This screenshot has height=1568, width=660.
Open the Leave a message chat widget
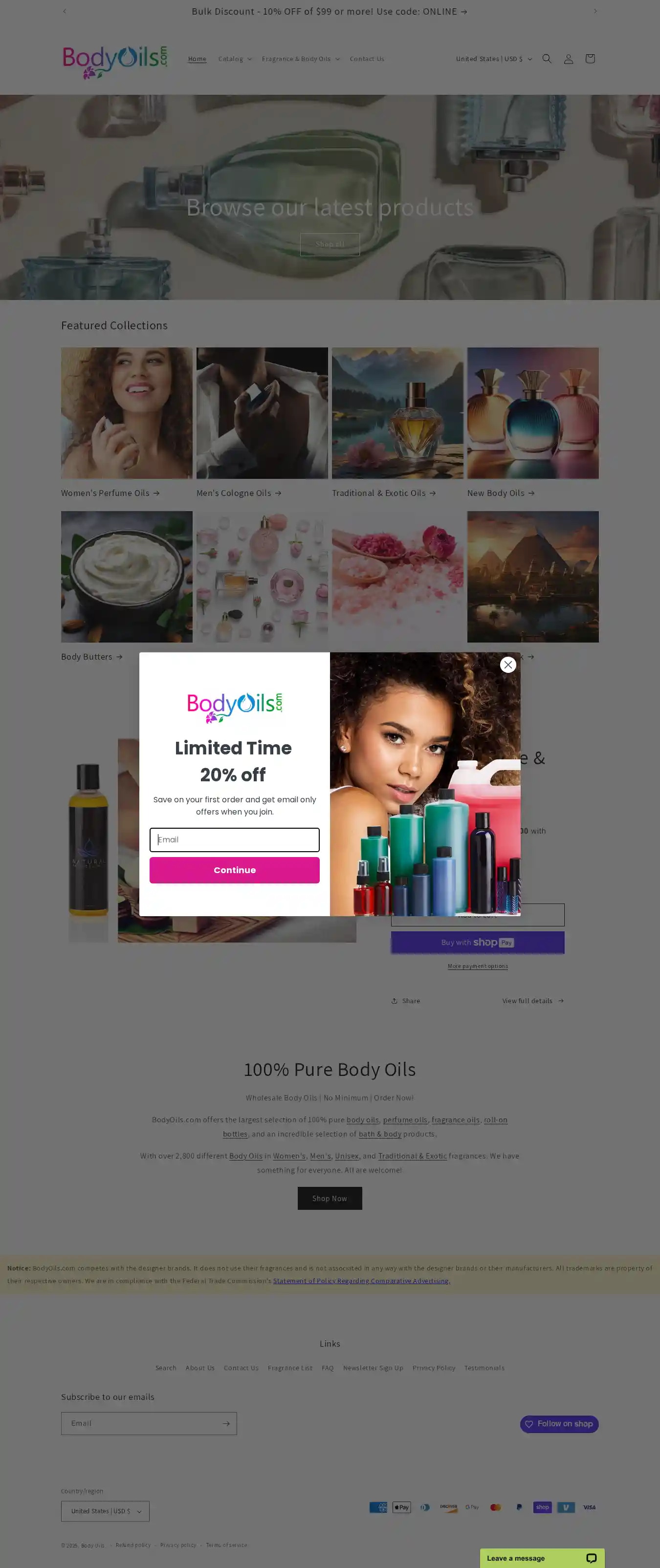[542, 1558]
